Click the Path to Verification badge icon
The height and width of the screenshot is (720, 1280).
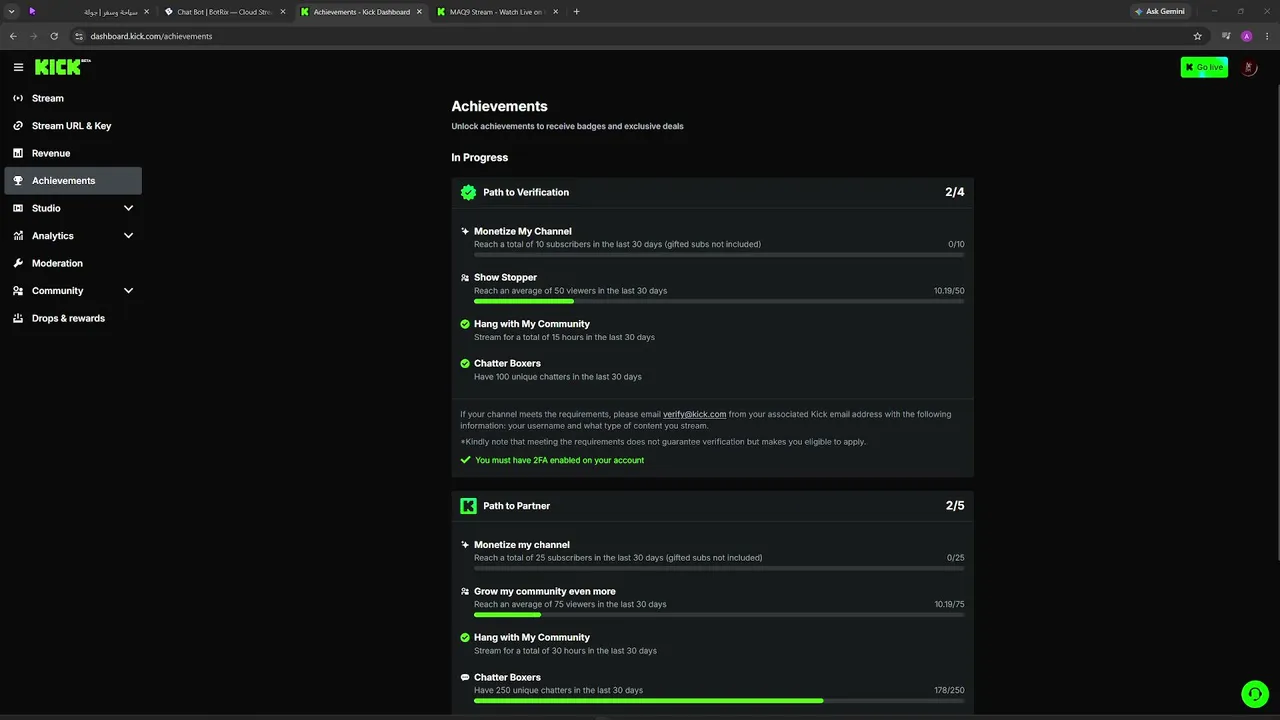click(x=468, y=192)
